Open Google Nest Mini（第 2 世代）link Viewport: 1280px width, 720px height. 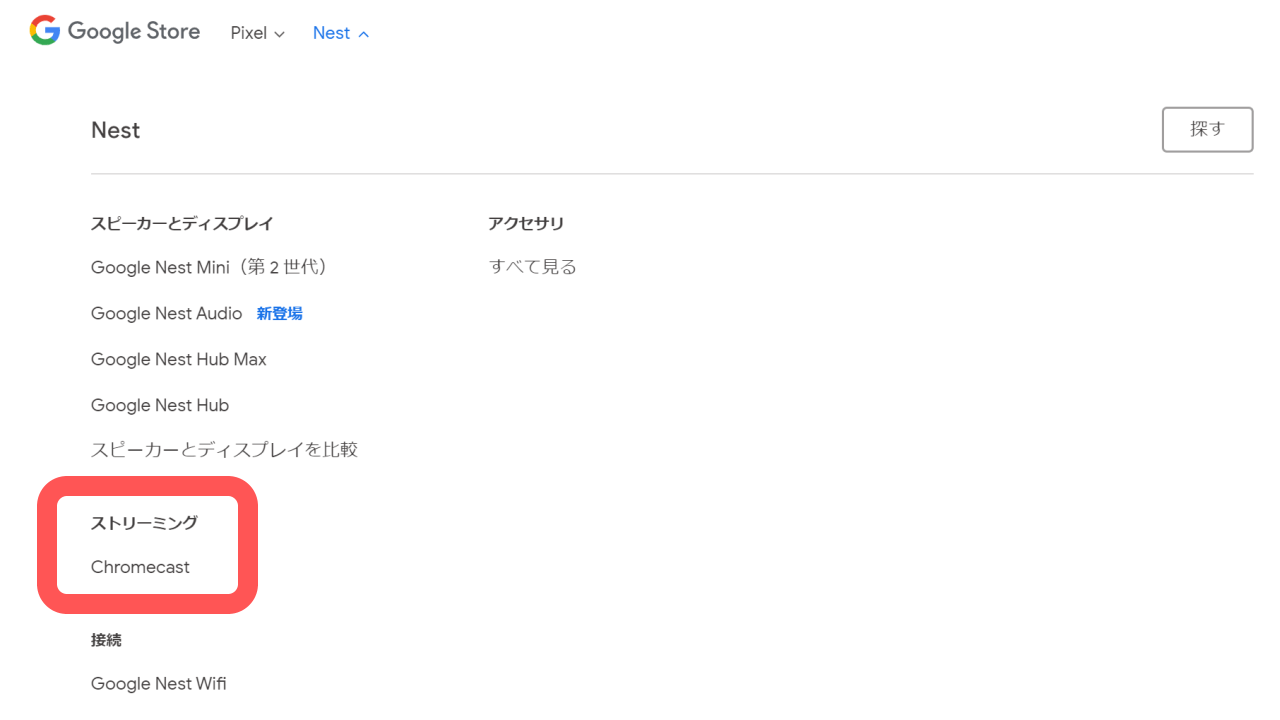pyautogui.click(x=209, y=267)
